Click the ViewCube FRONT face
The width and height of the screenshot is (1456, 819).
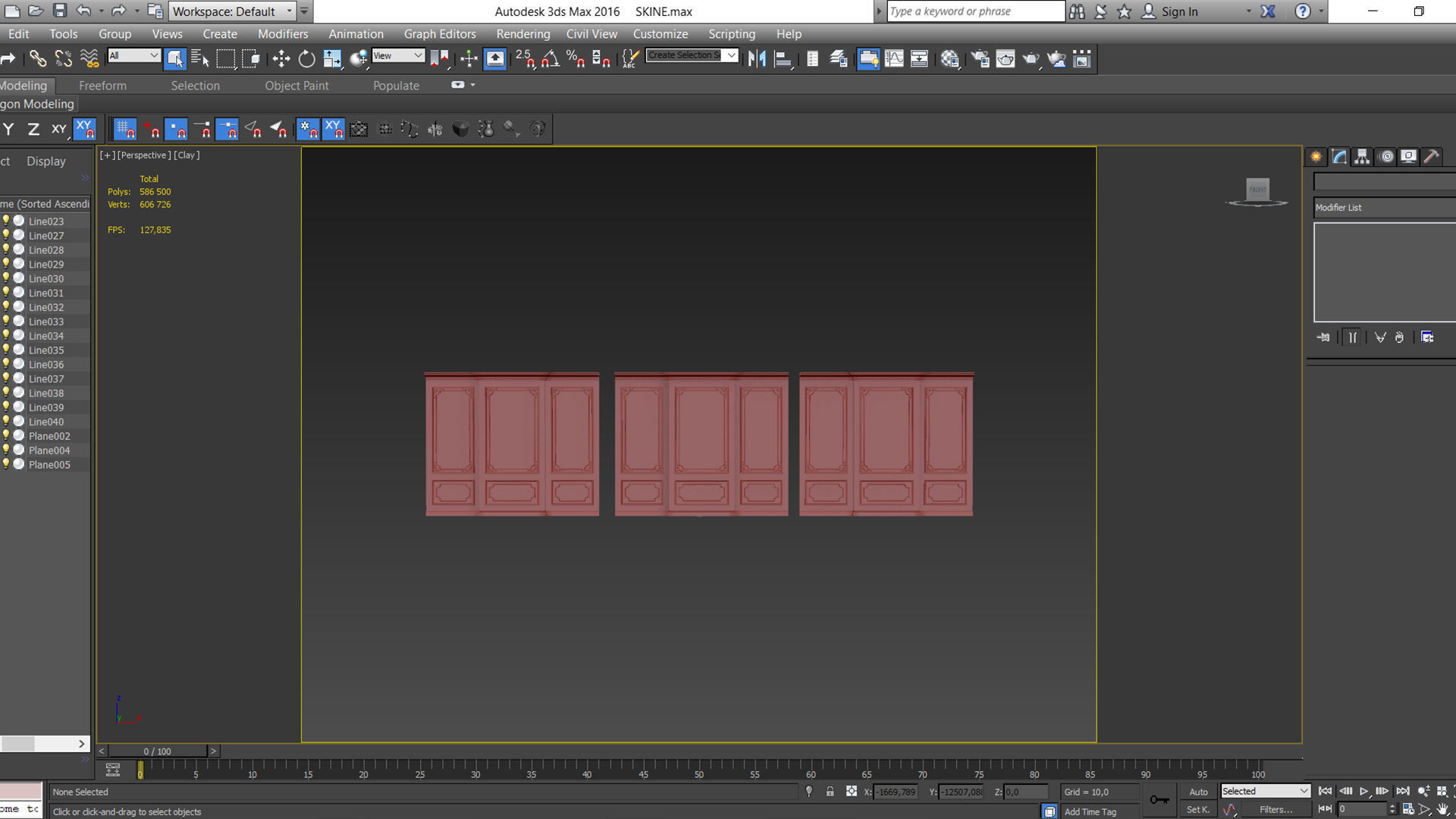pos(1257,189)
